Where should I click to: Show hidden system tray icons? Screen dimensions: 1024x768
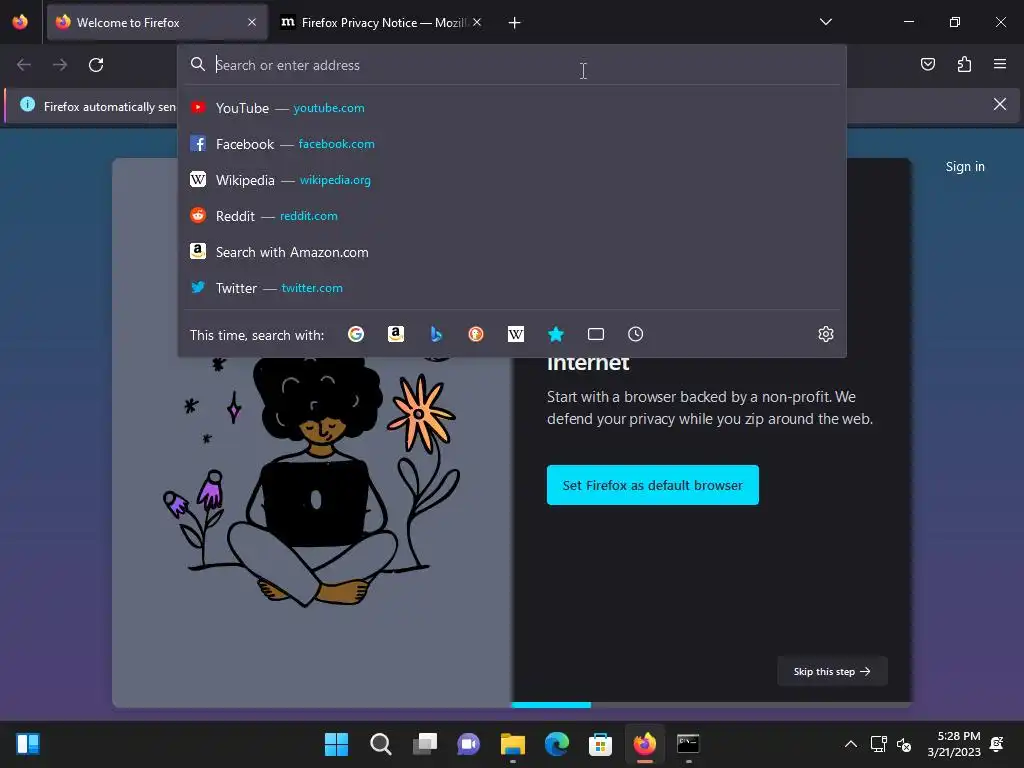tap(851, 744)
